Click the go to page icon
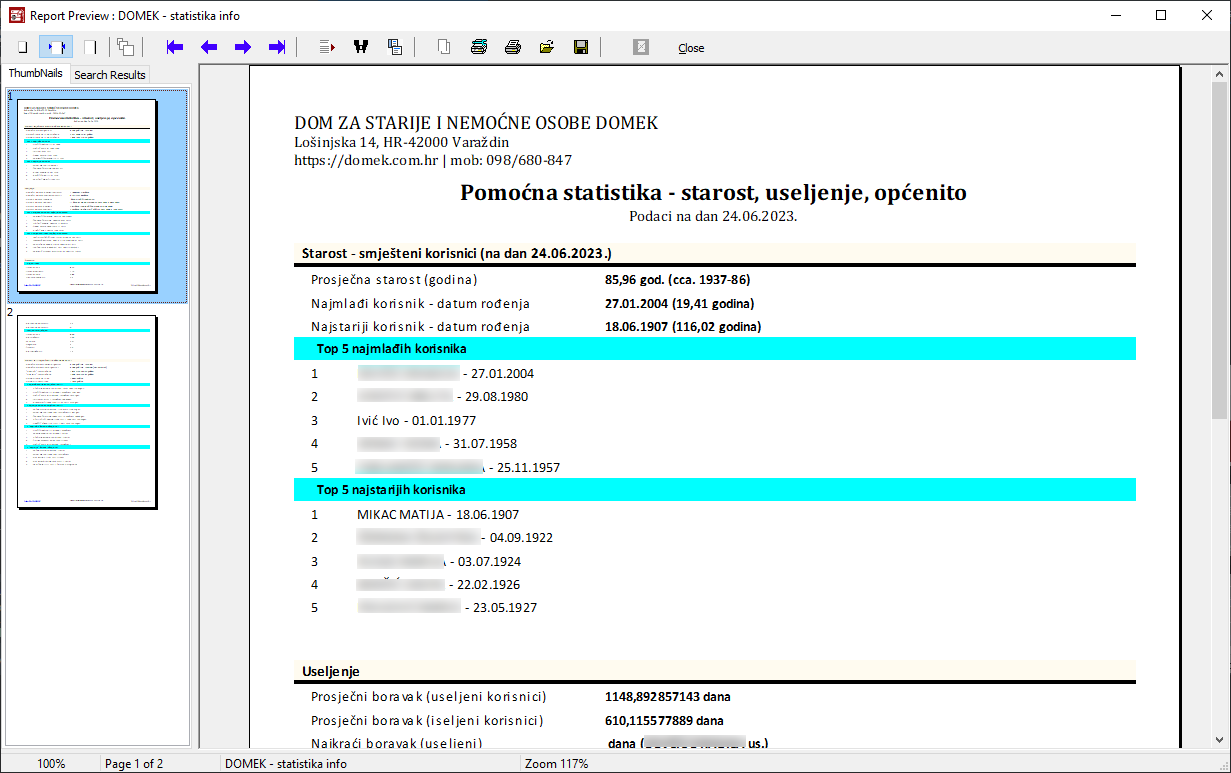Image resolution: width=1231 pixels, height=773 pixels. pos(327,47)
